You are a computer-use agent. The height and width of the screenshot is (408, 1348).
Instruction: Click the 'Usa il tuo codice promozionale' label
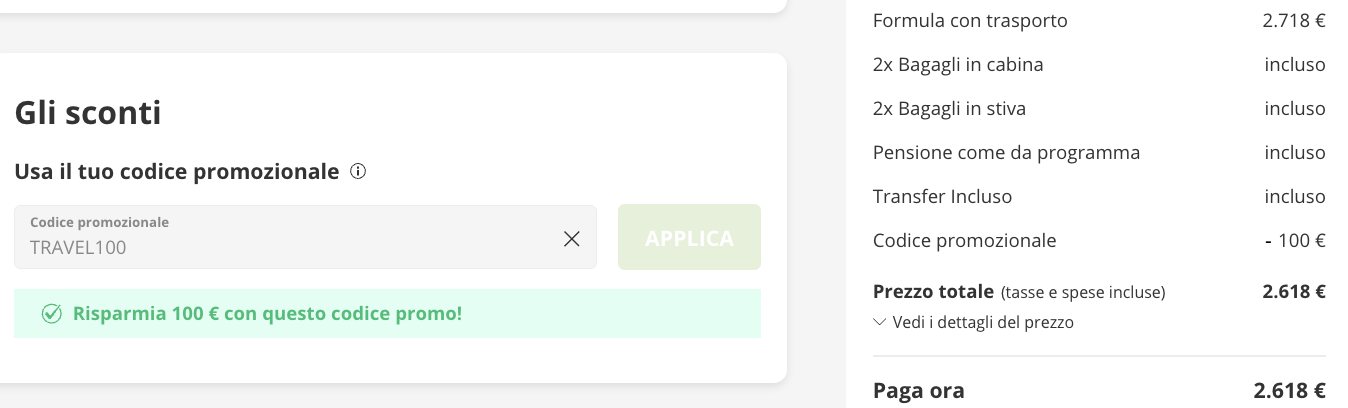coord(177,172)
